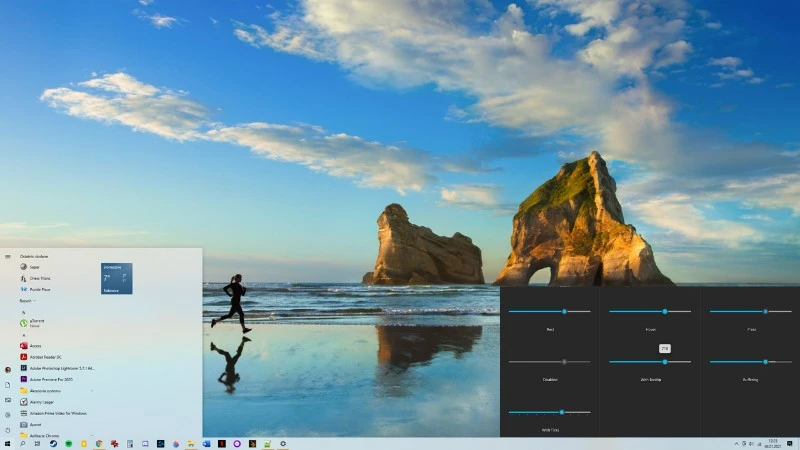Click the Windows Start button
This screenshot has width=800, height=450.
(x=7, y=444)
